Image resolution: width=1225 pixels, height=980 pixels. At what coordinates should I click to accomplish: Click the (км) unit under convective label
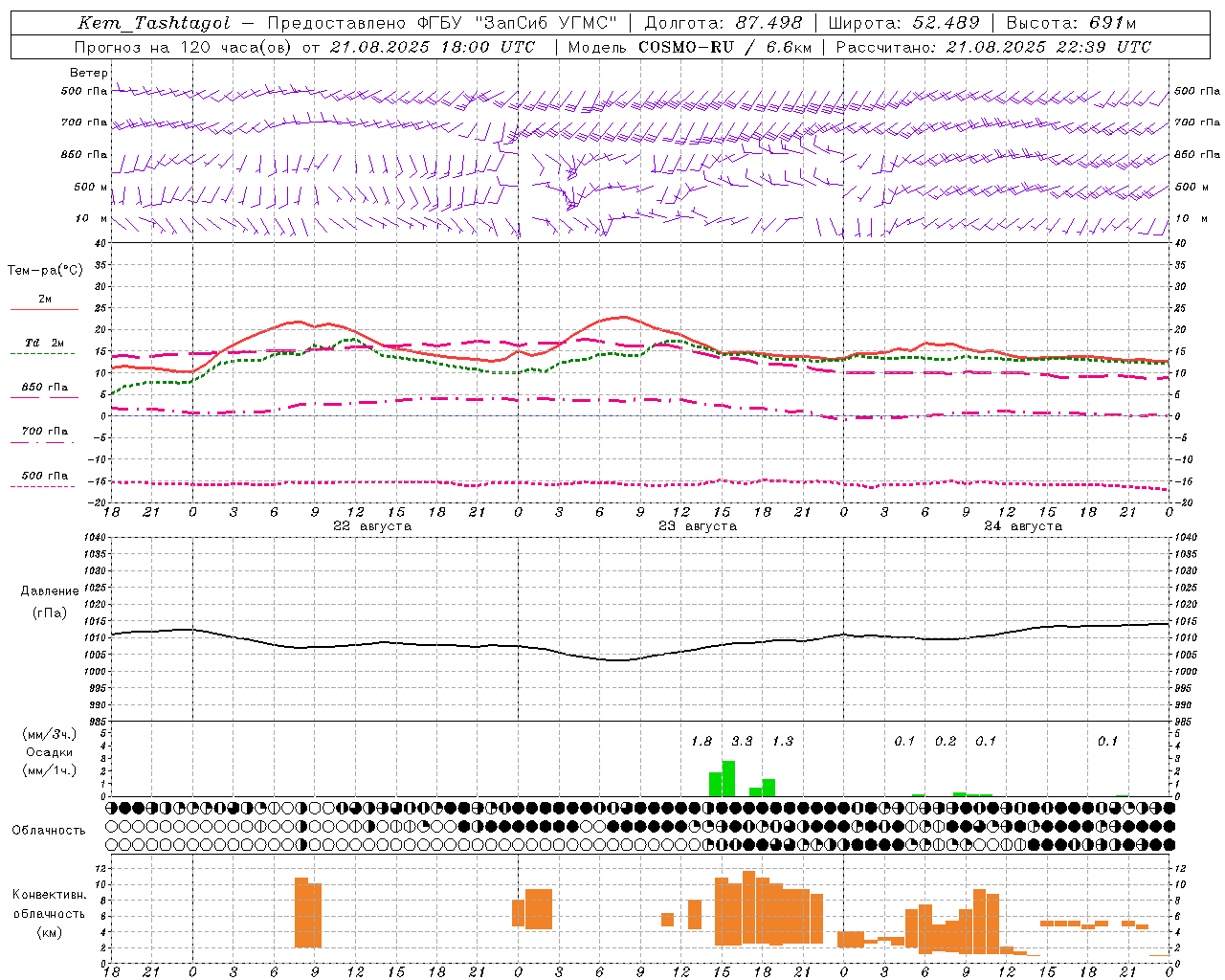(x=49, y=932)
